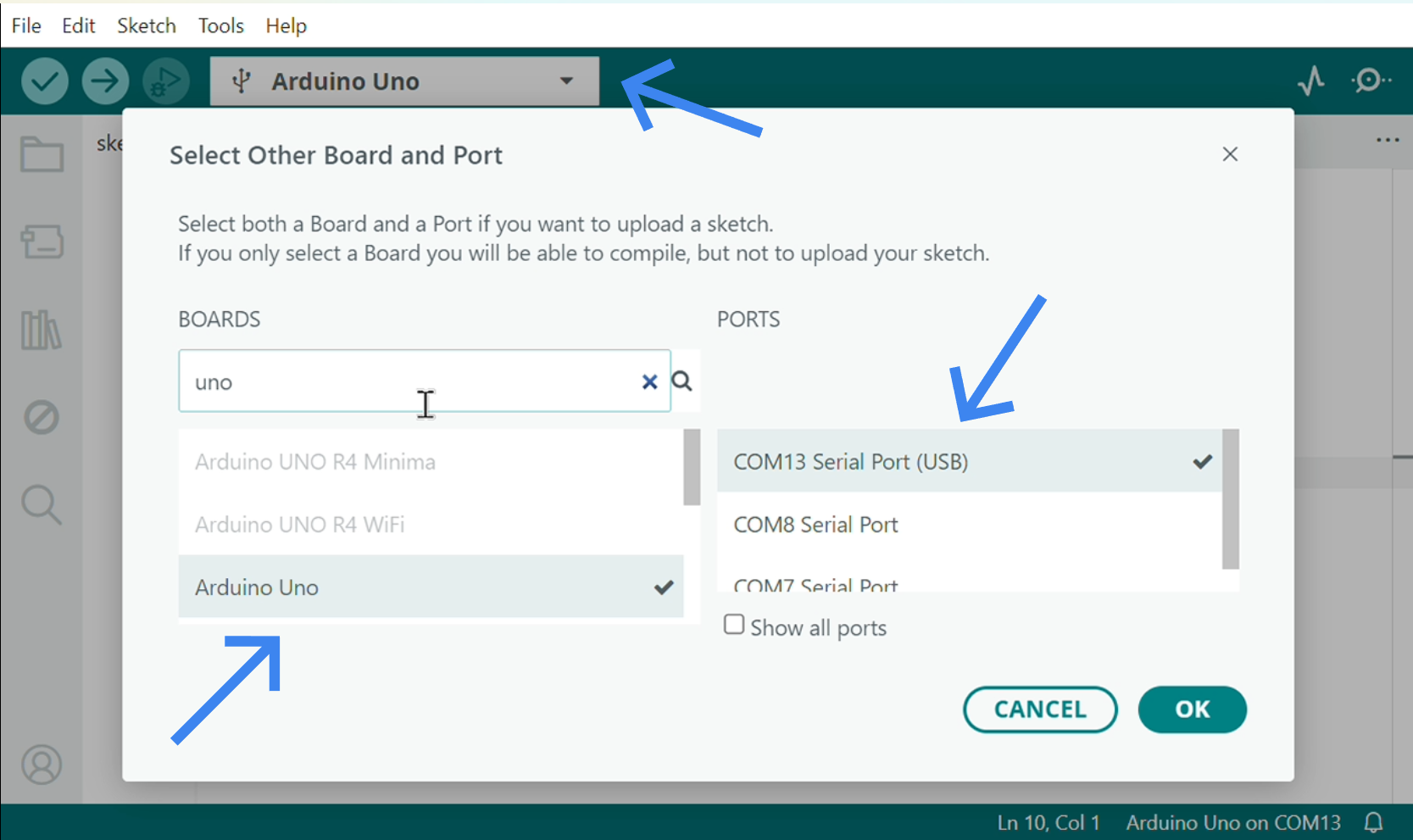This screenshot has width=1413, height=840.
Task: Click the USB icon in board selector
Action: click(242, 81)
